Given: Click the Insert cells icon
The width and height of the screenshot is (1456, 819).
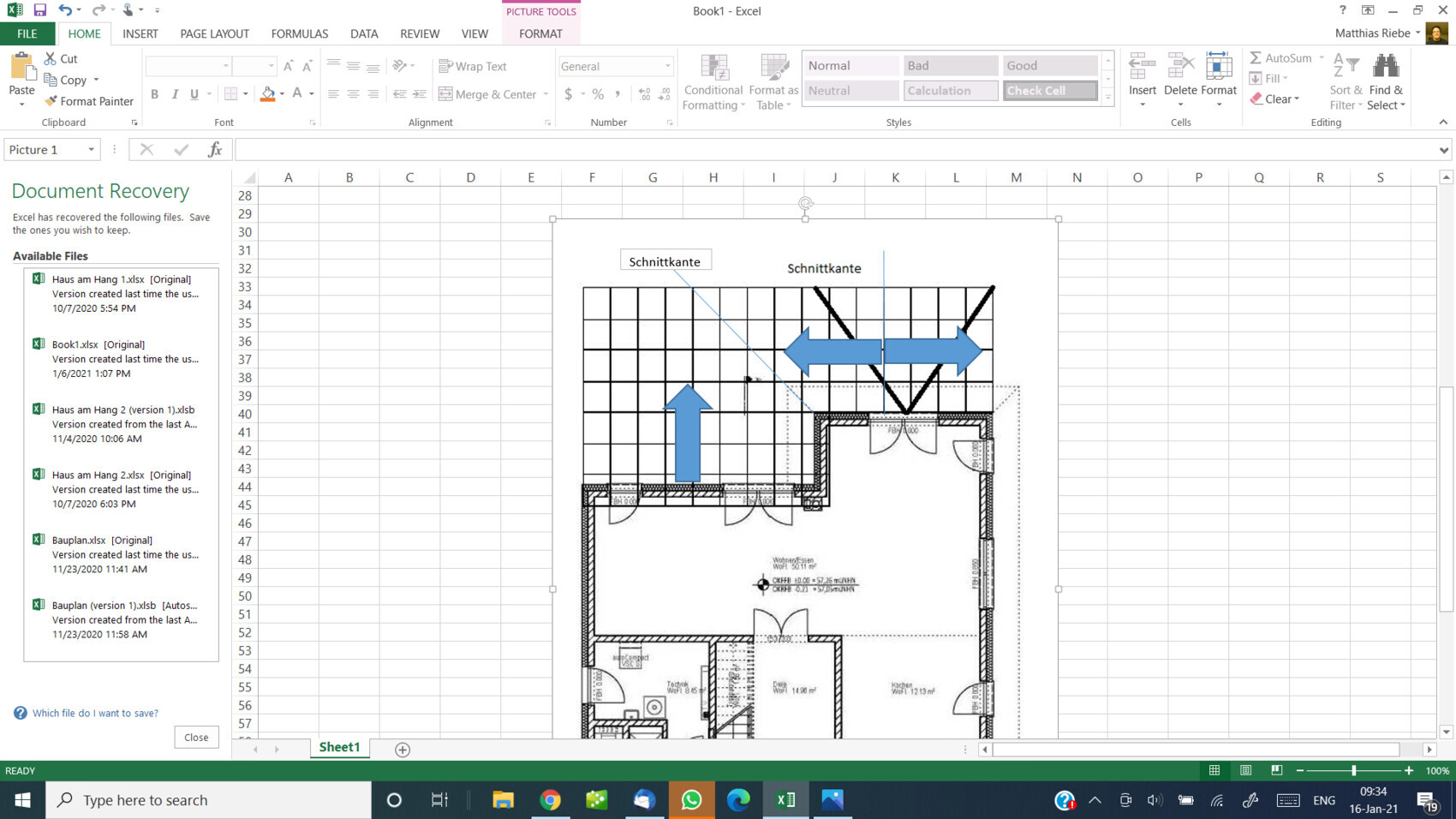Looking at the screenshot, I should click(1142, 67).
